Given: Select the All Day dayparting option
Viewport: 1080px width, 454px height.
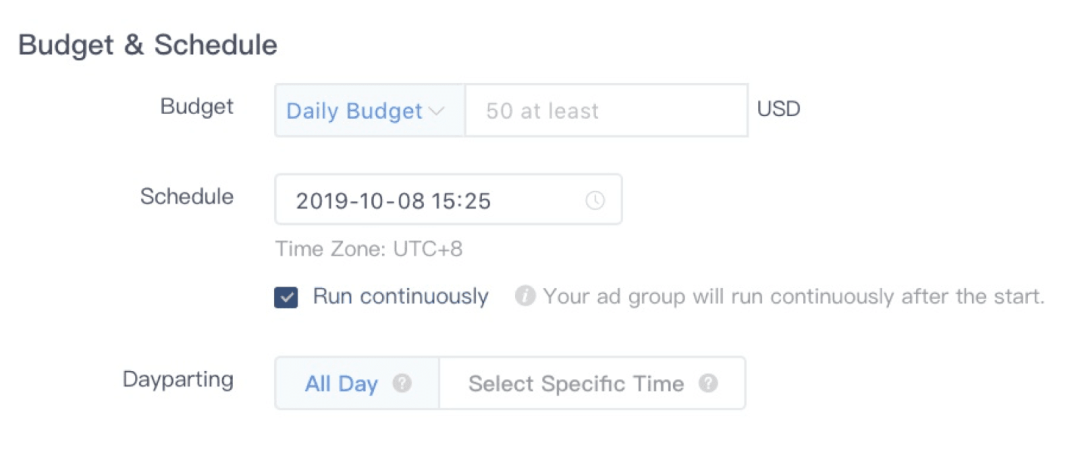Looking at the screenshot, I should tap(342, 384).
